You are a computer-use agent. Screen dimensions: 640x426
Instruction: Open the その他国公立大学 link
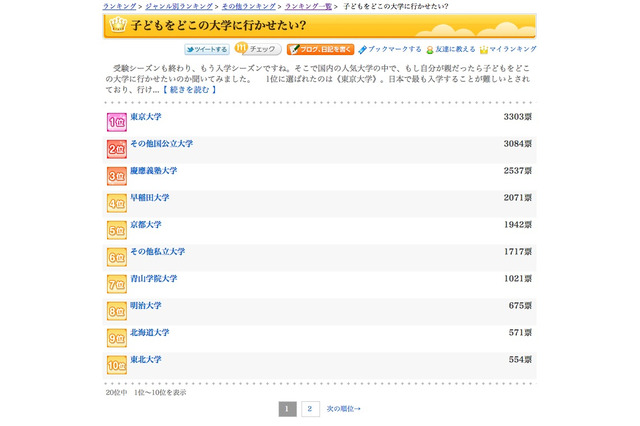[162, 144]
